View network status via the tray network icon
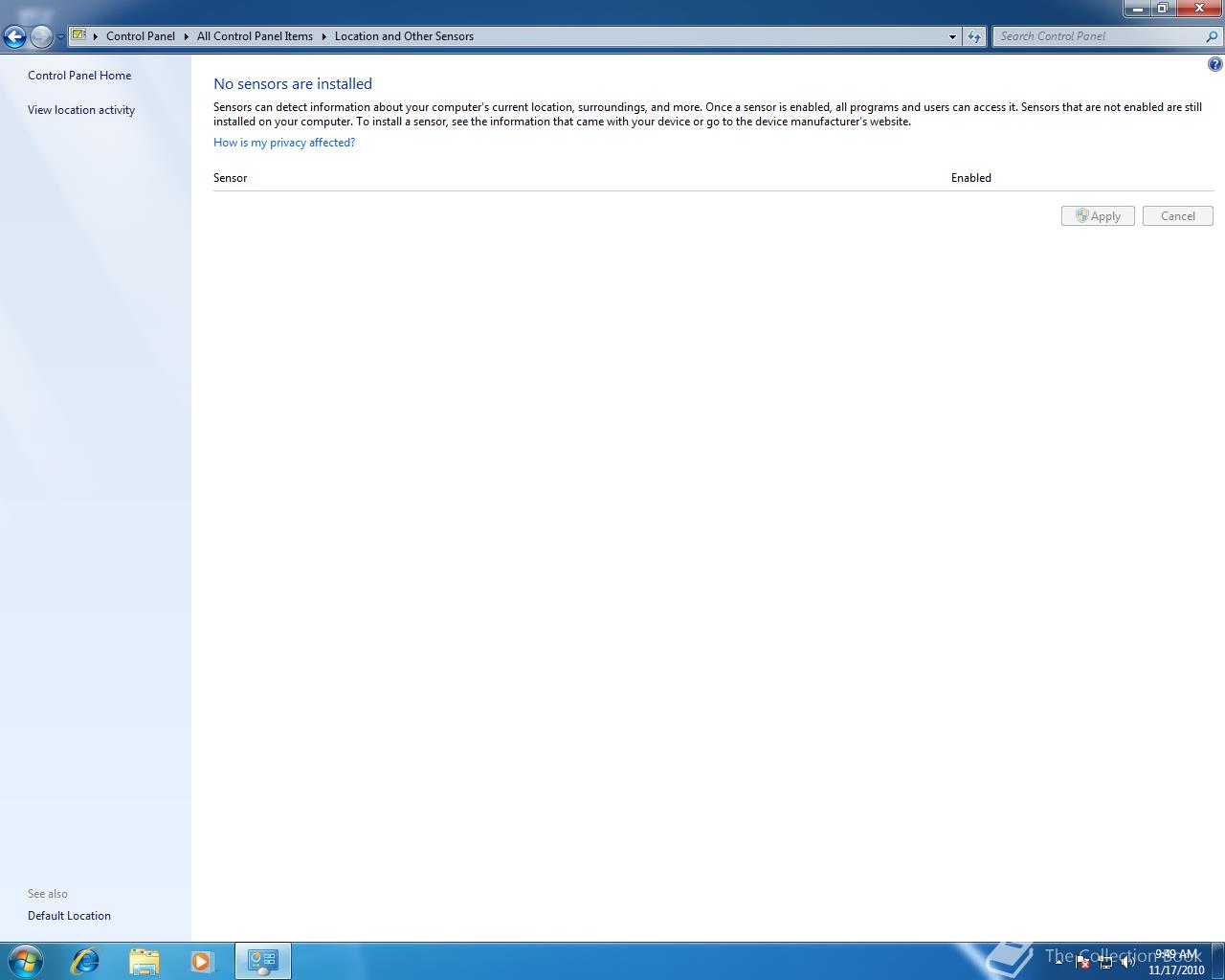 tap(1106, 962)
